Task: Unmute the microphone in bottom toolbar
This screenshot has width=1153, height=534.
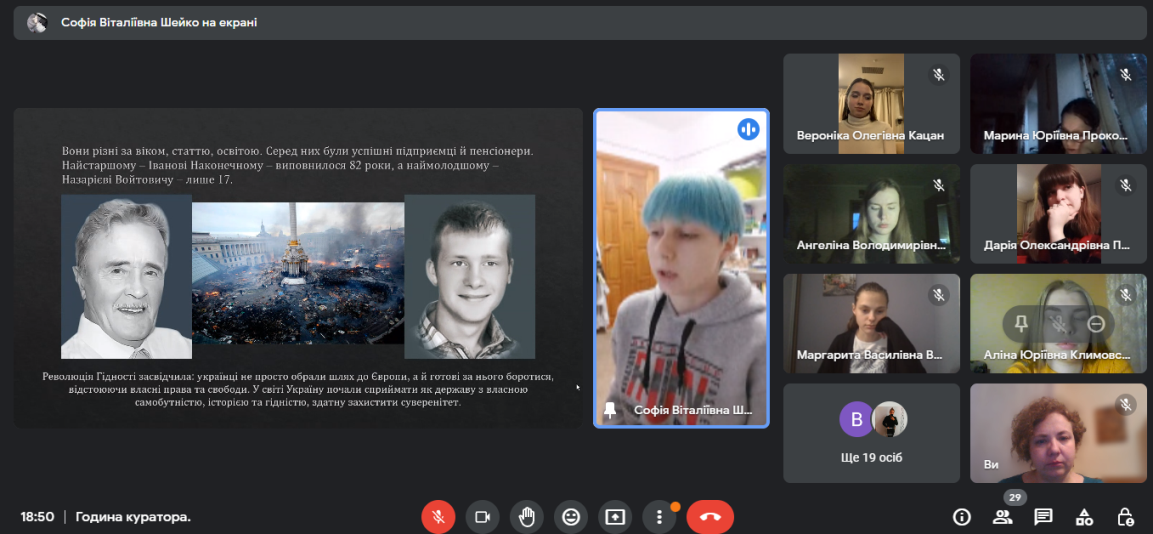Action: [x=438, y=517]
